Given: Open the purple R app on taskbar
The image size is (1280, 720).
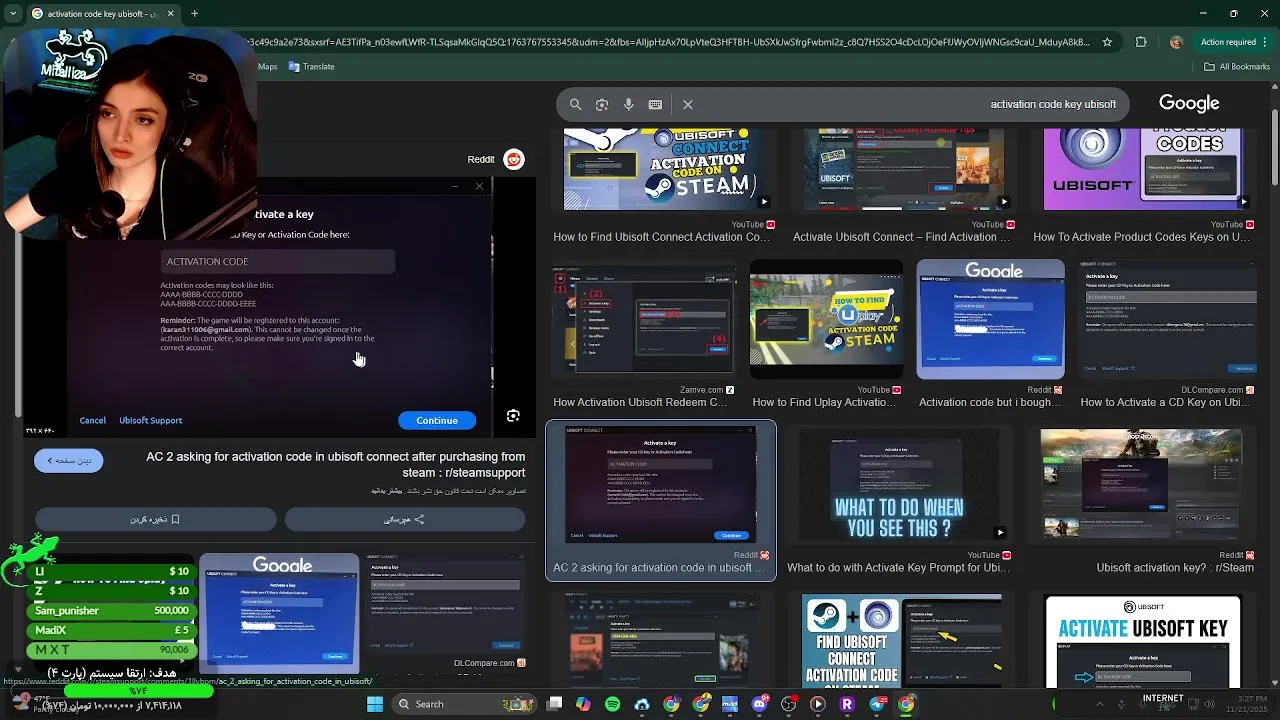Looking at the screenshot, I should tap(847, 704).
